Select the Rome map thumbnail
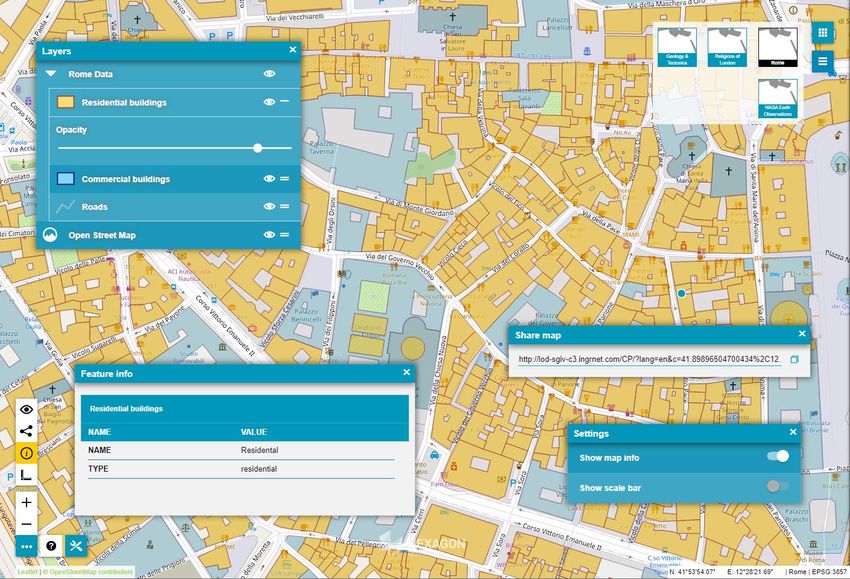 778,47
